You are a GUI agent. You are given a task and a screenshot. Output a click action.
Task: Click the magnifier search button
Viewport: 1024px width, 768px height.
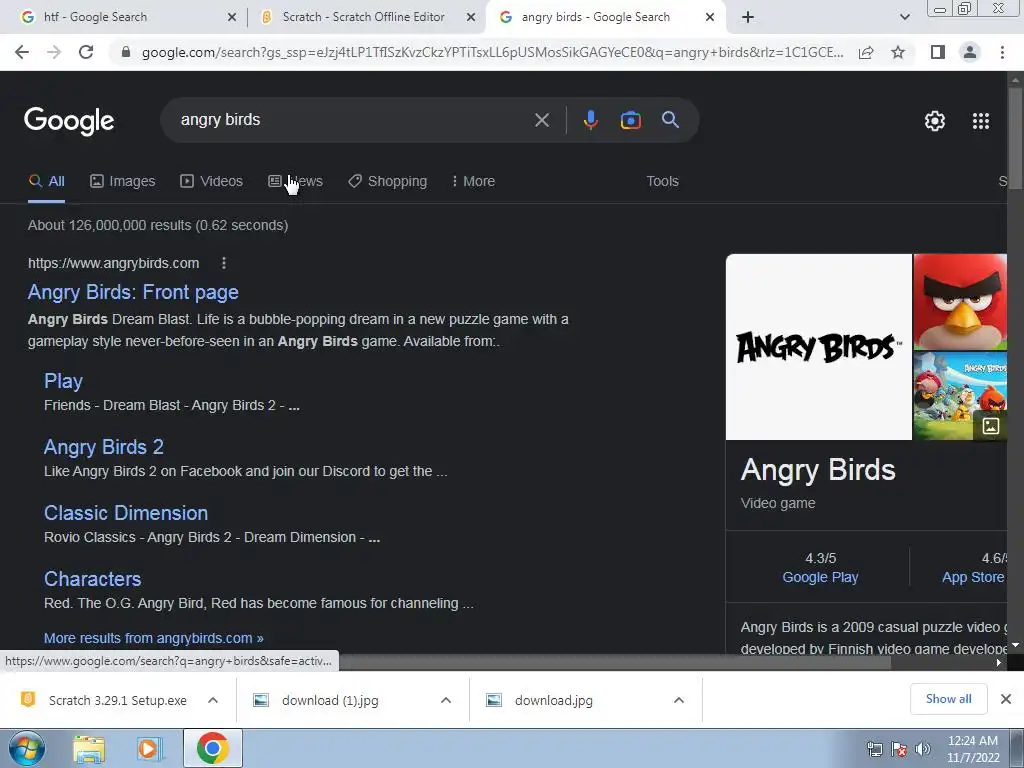click(x=670, y=120)
